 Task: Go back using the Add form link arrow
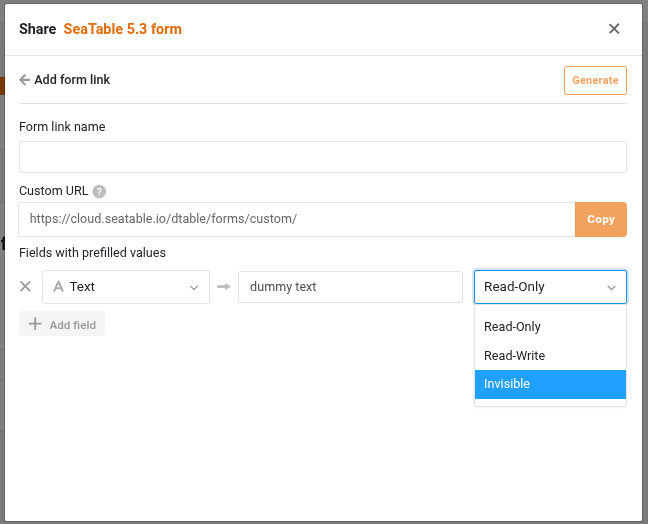pyautogui.click(x=24, y=80)
